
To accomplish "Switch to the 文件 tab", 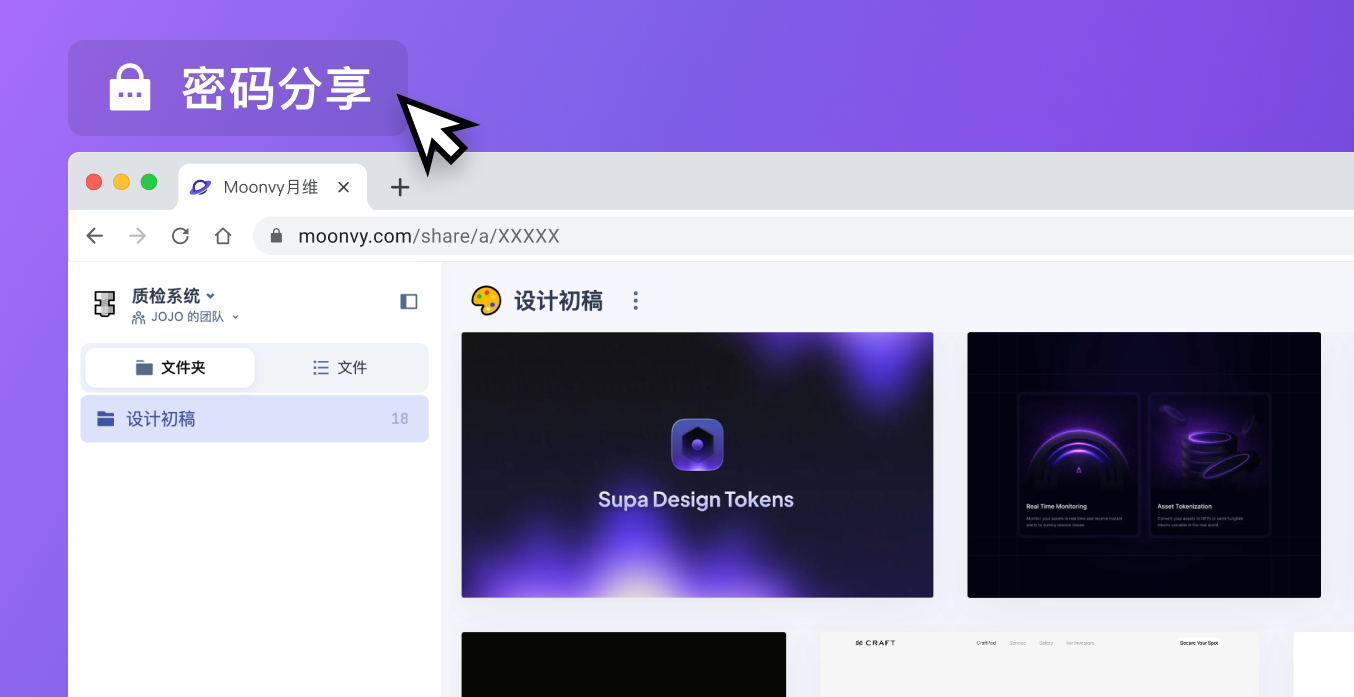I will 340,368.
